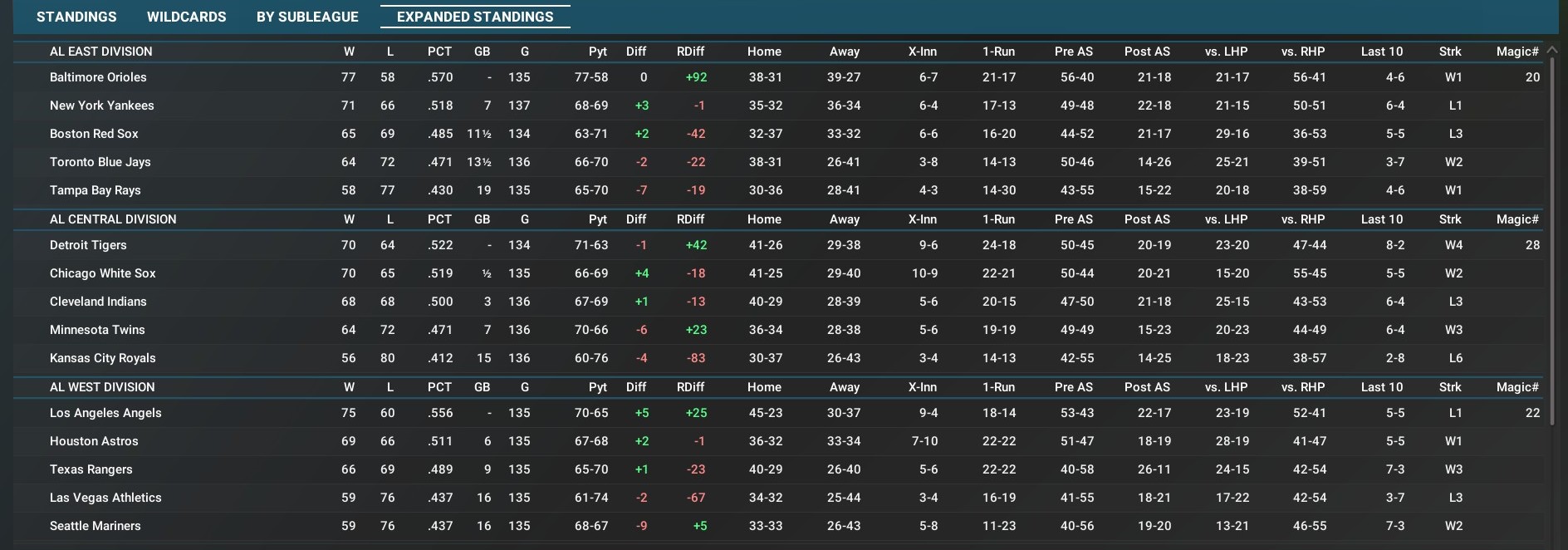Screen dimensions: 1568x550
Task: Click the Kansas City Royals row name
Action: click(x=103, y=358)
